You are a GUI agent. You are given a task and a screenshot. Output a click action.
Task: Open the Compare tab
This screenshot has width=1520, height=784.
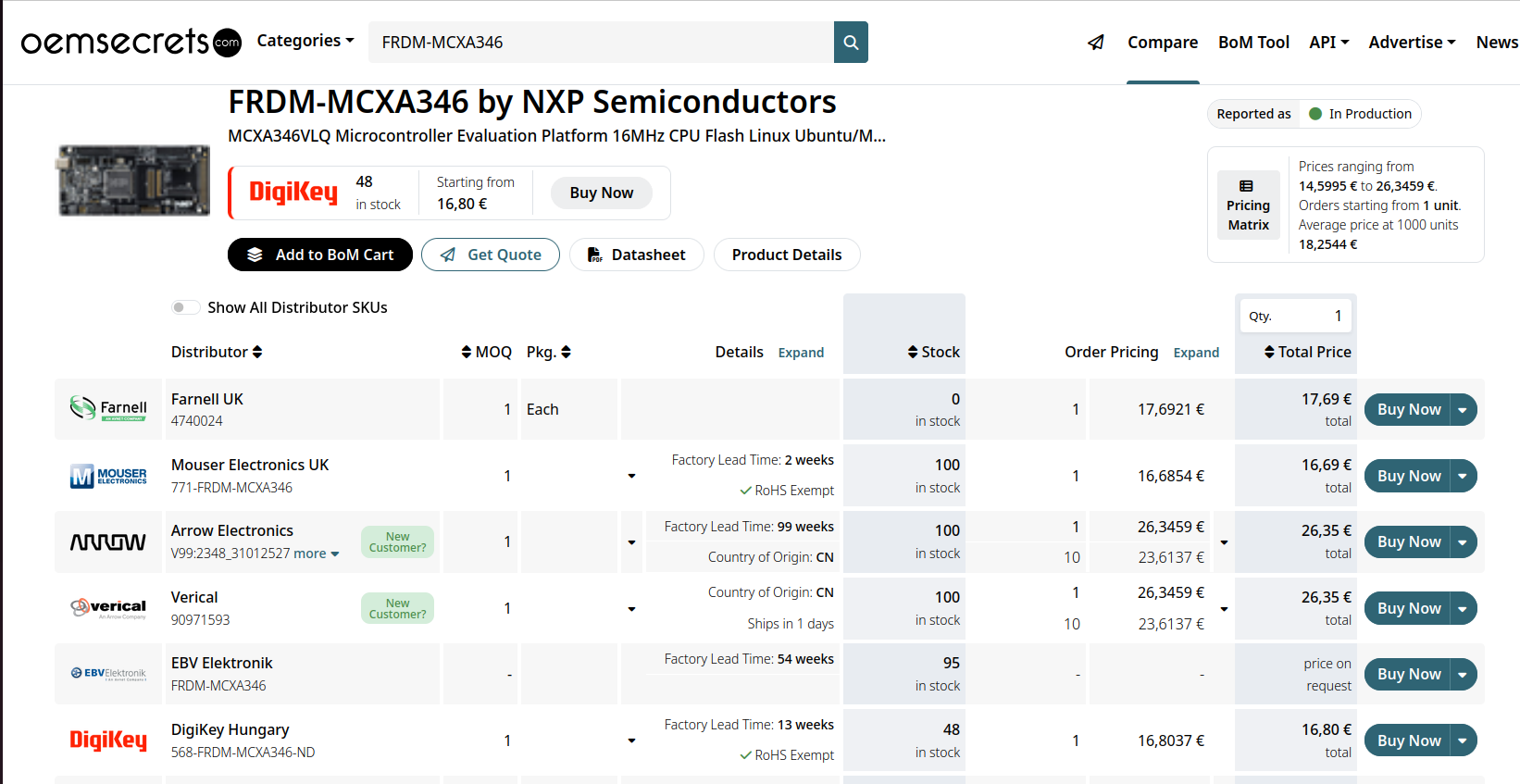coord(1162,43)
